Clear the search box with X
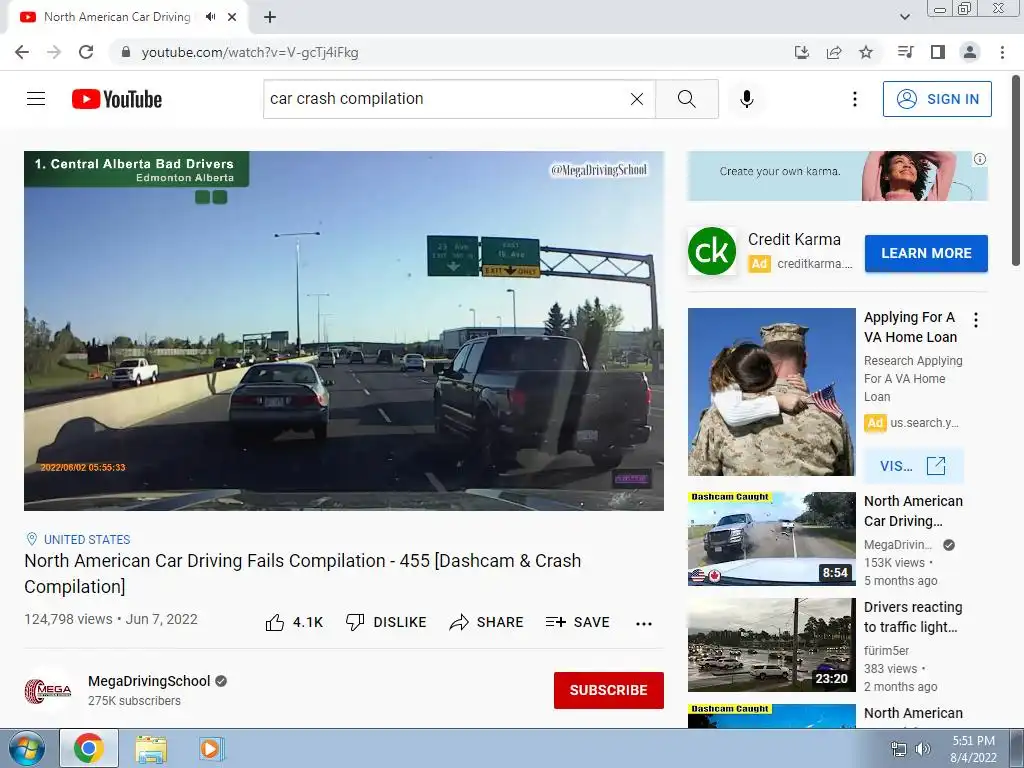The image size is (1024, 768). point(637,99)
